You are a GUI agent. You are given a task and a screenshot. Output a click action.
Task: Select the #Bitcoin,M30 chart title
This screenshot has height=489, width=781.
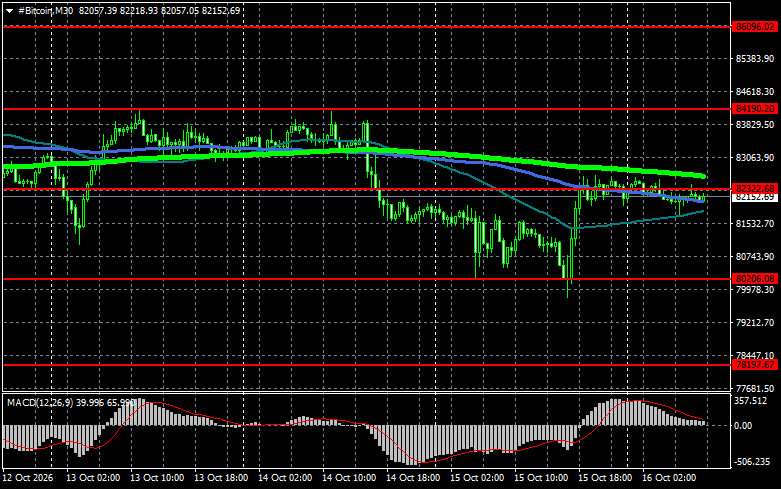tap(45, 10)
